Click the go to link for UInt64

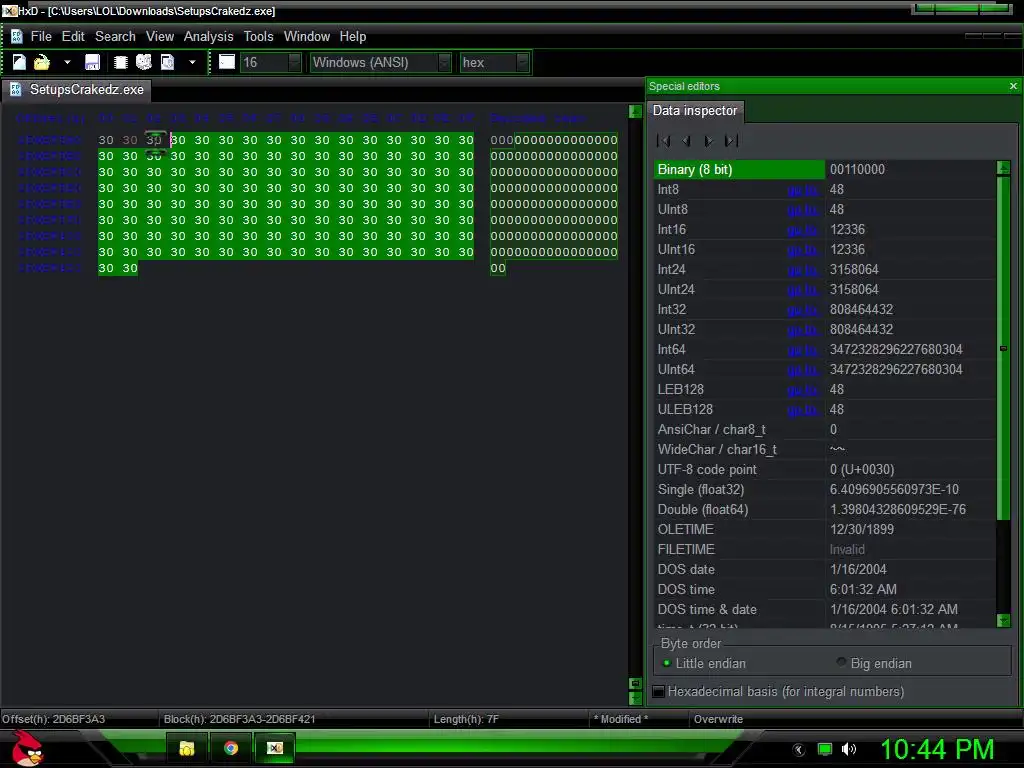[803, 370]
